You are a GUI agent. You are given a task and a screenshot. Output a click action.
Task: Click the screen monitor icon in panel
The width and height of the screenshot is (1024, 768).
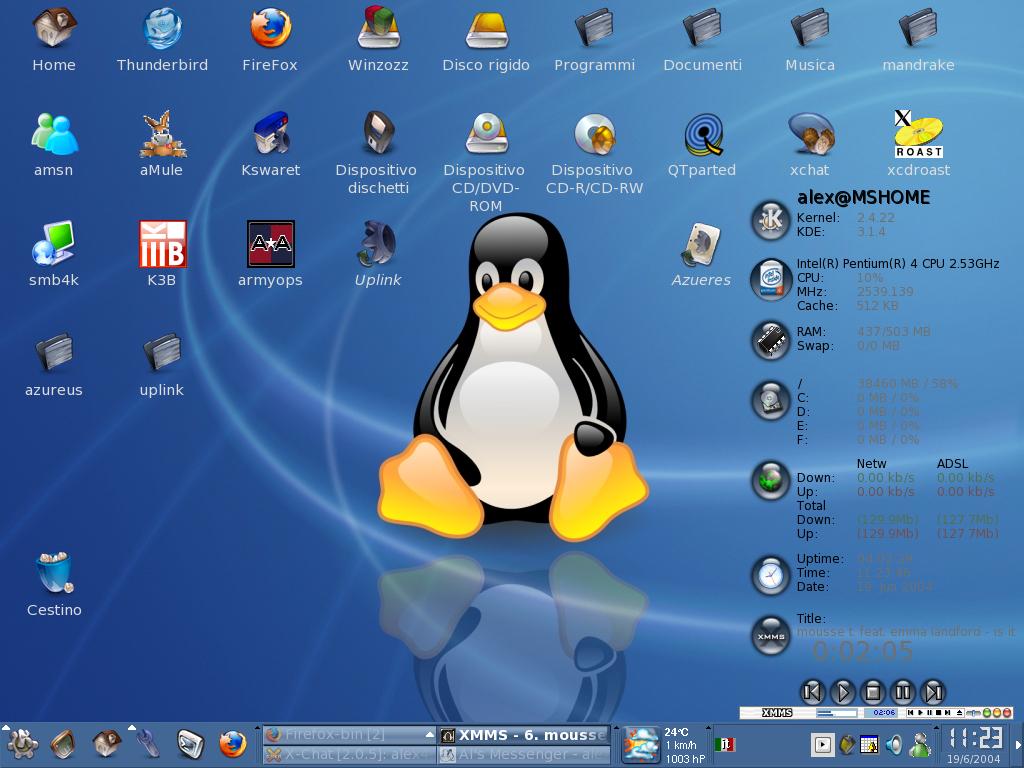coord(64,744)
